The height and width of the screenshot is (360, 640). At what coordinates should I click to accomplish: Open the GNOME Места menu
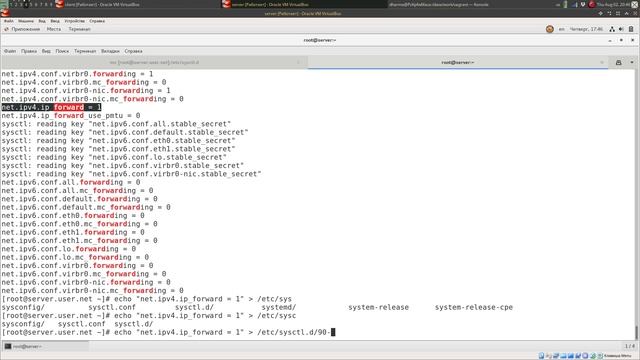53,29
